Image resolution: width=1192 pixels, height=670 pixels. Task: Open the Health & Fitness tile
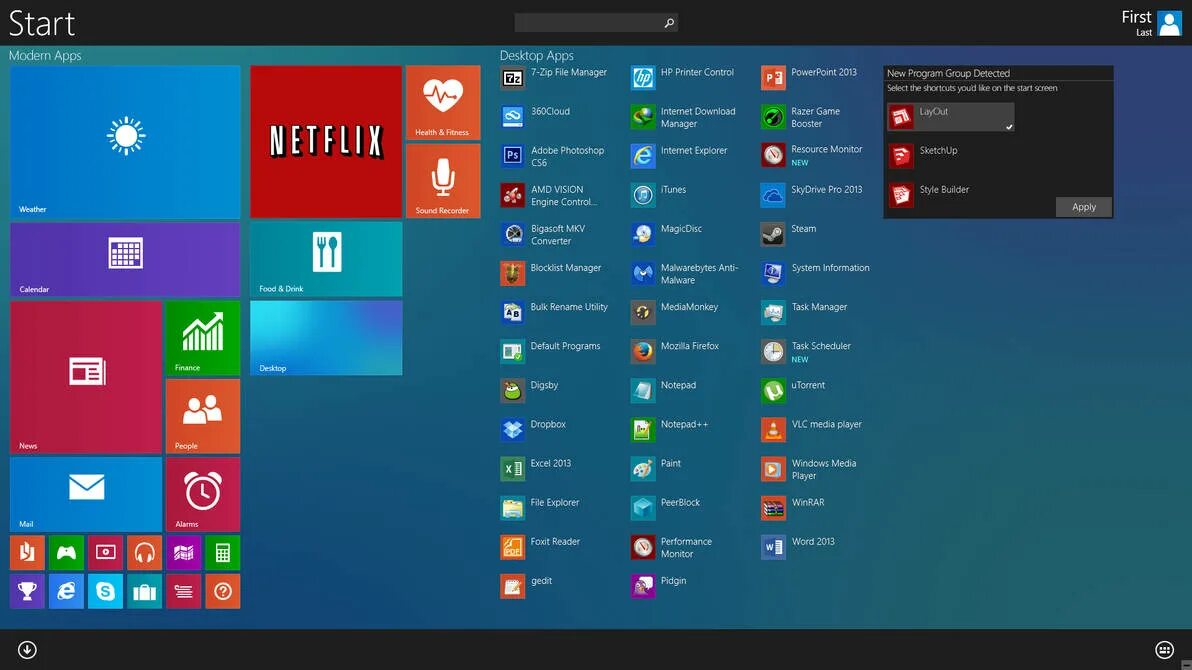click(442, 103)
